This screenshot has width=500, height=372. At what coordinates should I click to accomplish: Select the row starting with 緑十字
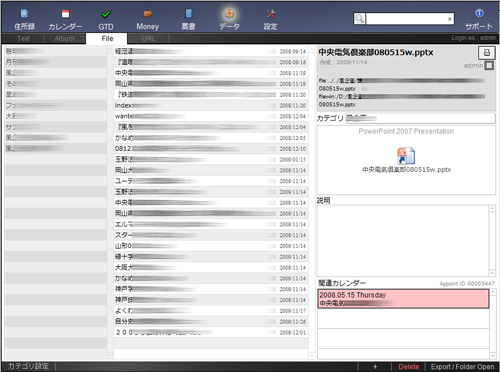(x=211, y=257)
